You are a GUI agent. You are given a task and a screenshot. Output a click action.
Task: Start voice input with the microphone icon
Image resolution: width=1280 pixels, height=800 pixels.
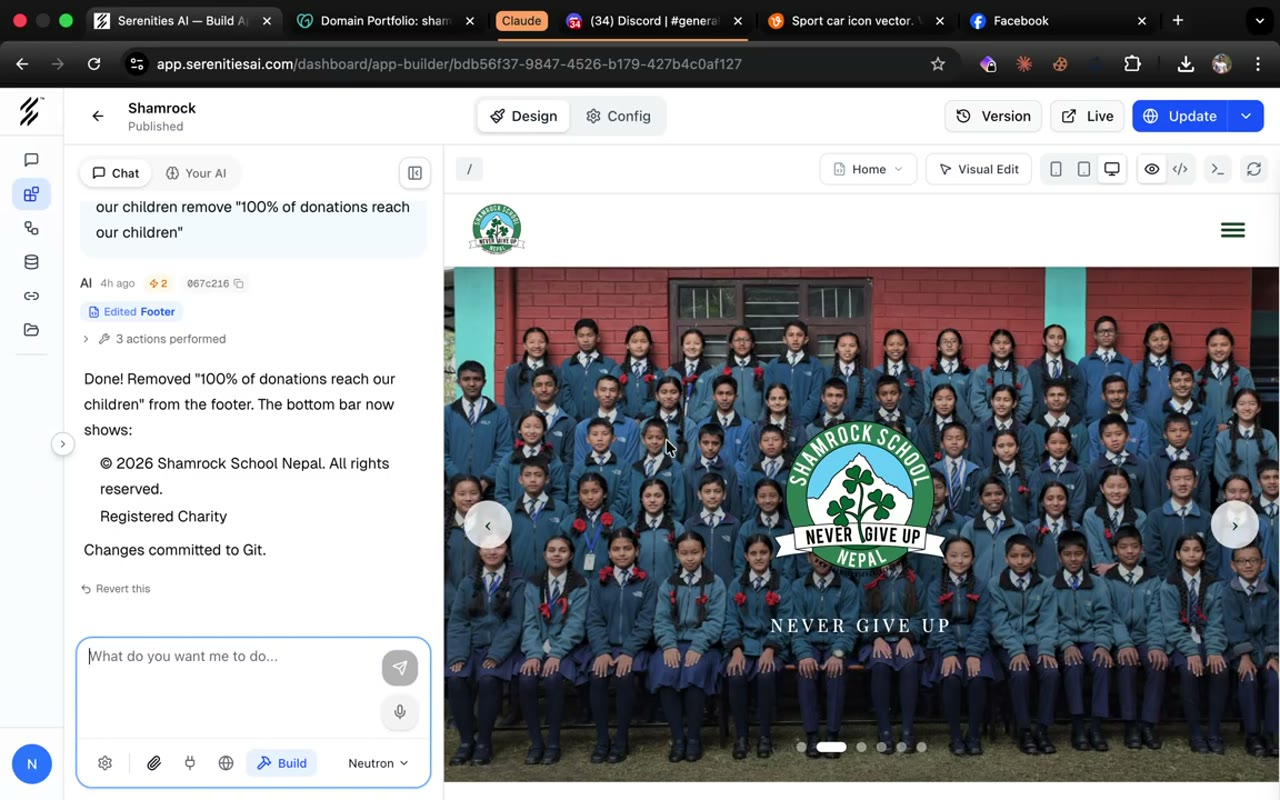[x=399, y=712]
